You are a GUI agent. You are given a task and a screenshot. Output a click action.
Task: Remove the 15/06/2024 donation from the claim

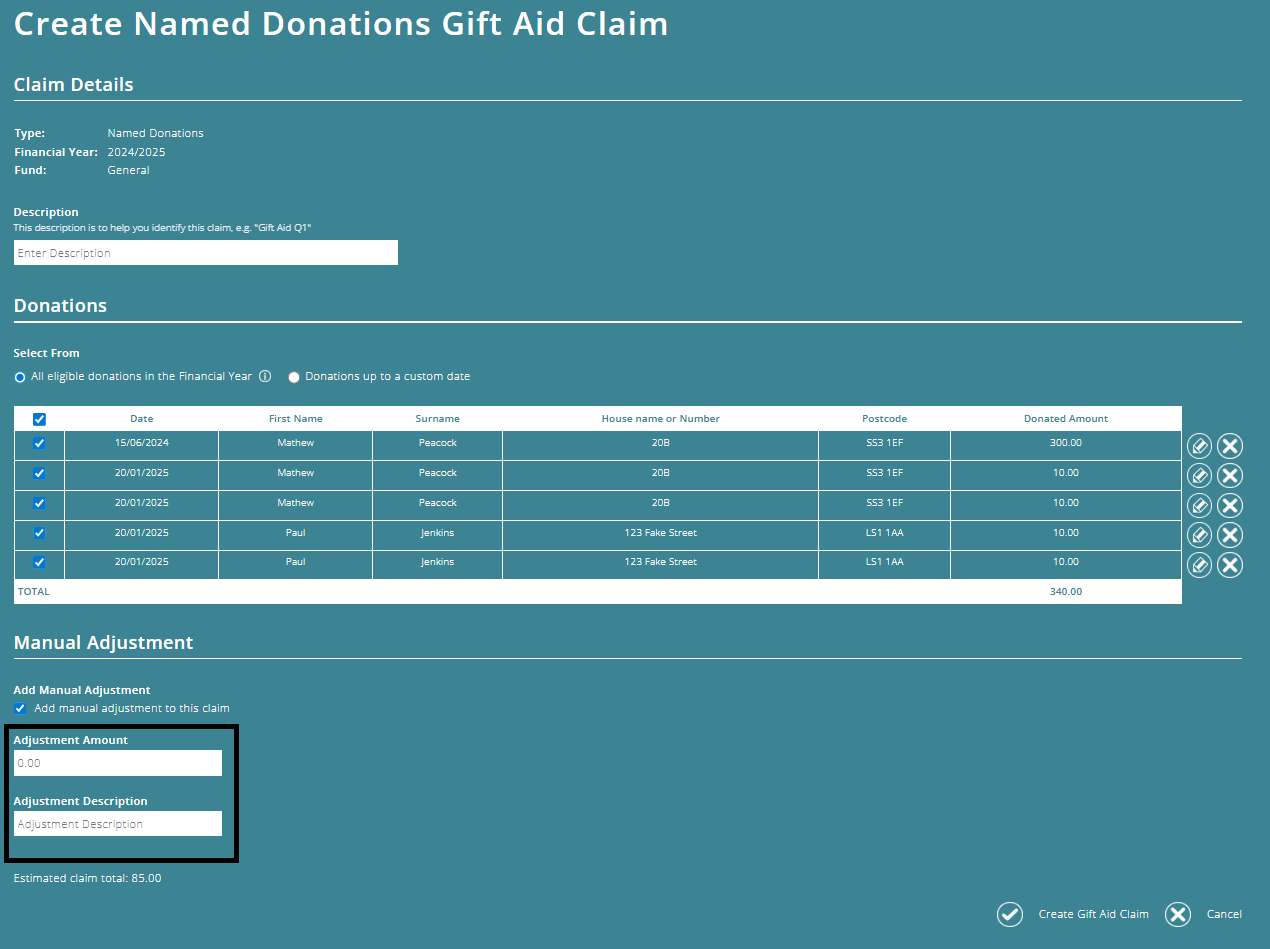tap(1230, 445)
